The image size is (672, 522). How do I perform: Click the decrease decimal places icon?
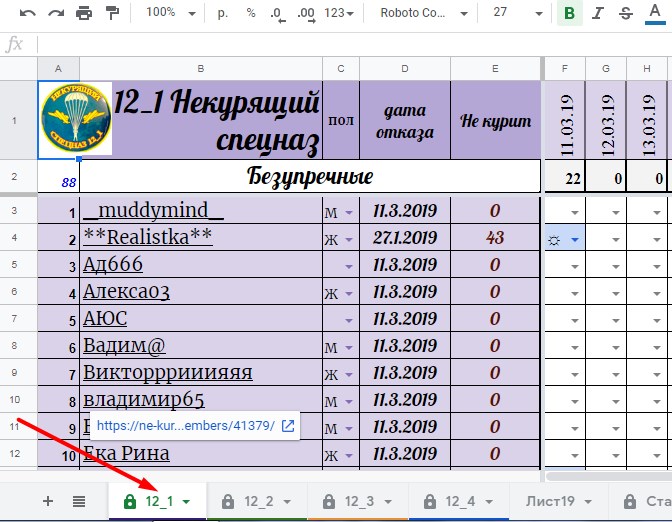click(x=276, y=14)
